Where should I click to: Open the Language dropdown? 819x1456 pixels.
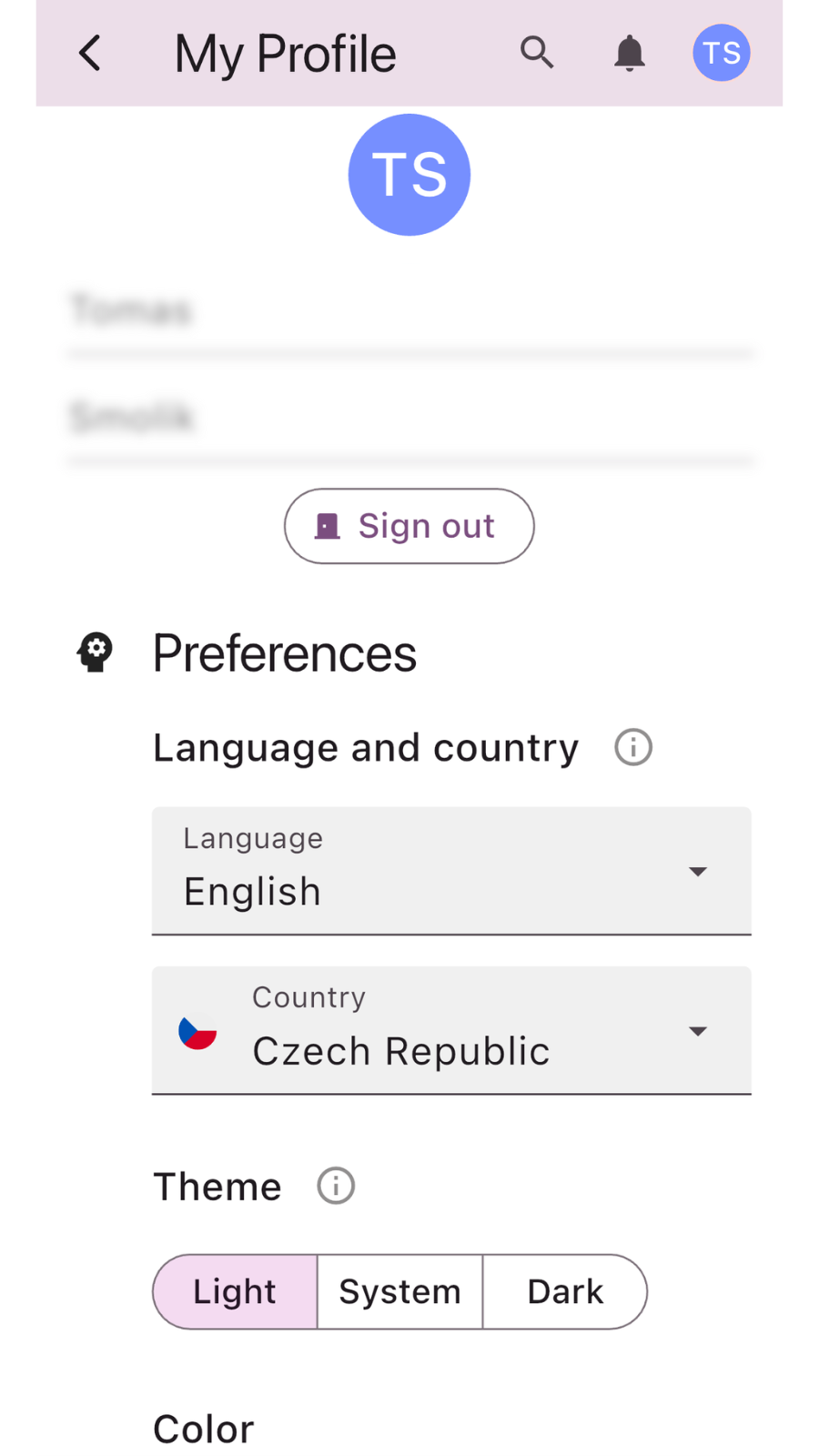[x=437, y=871]
